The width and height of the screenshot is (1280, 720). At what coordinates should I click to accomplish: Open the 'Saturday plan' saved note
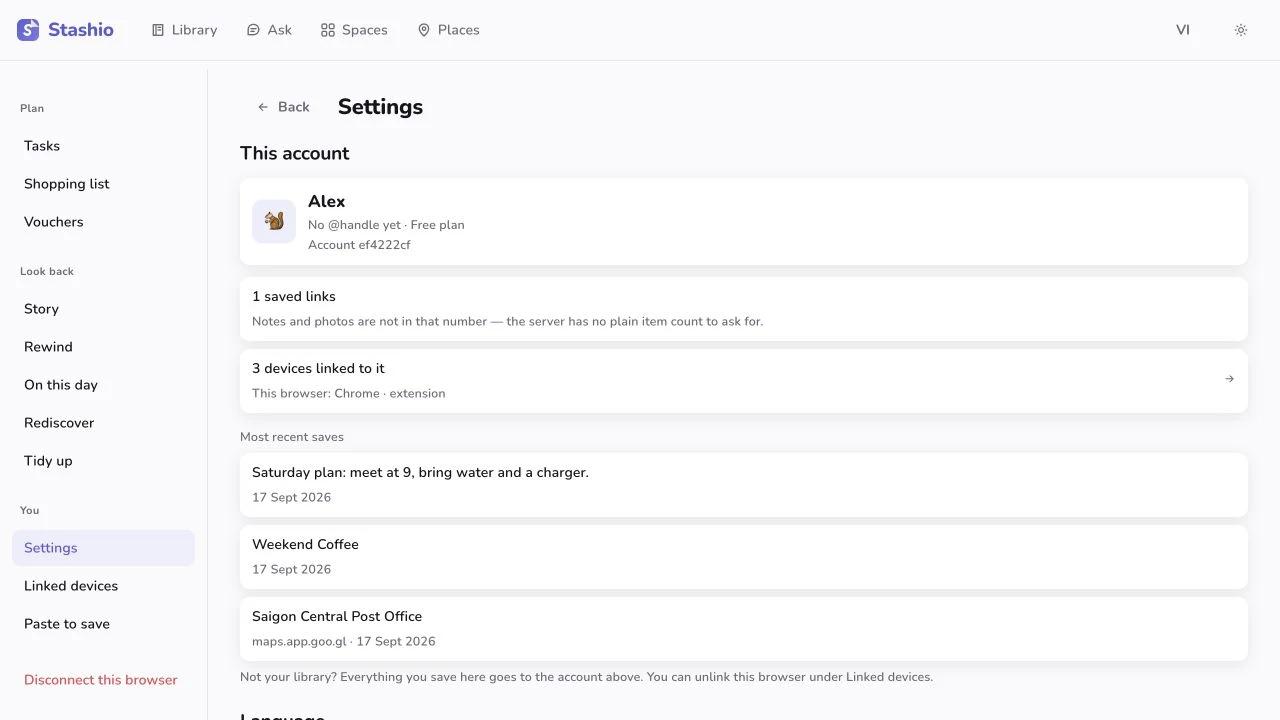point(744,485)
